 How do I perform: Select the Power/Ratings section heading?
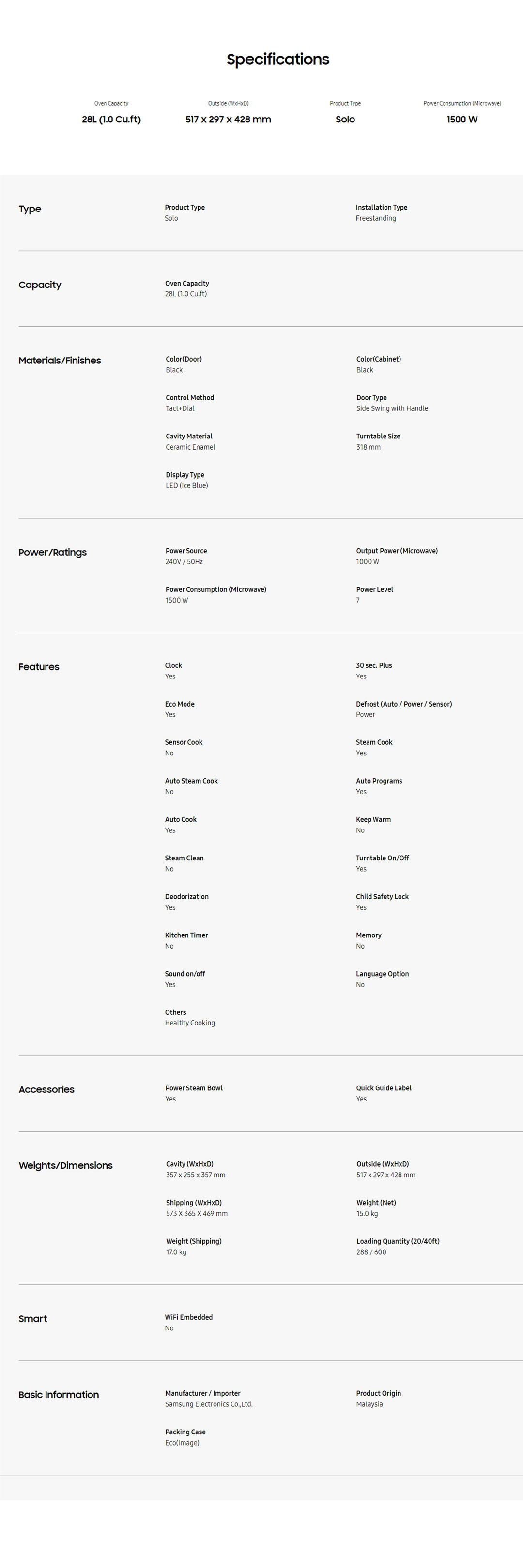[52, 552]
